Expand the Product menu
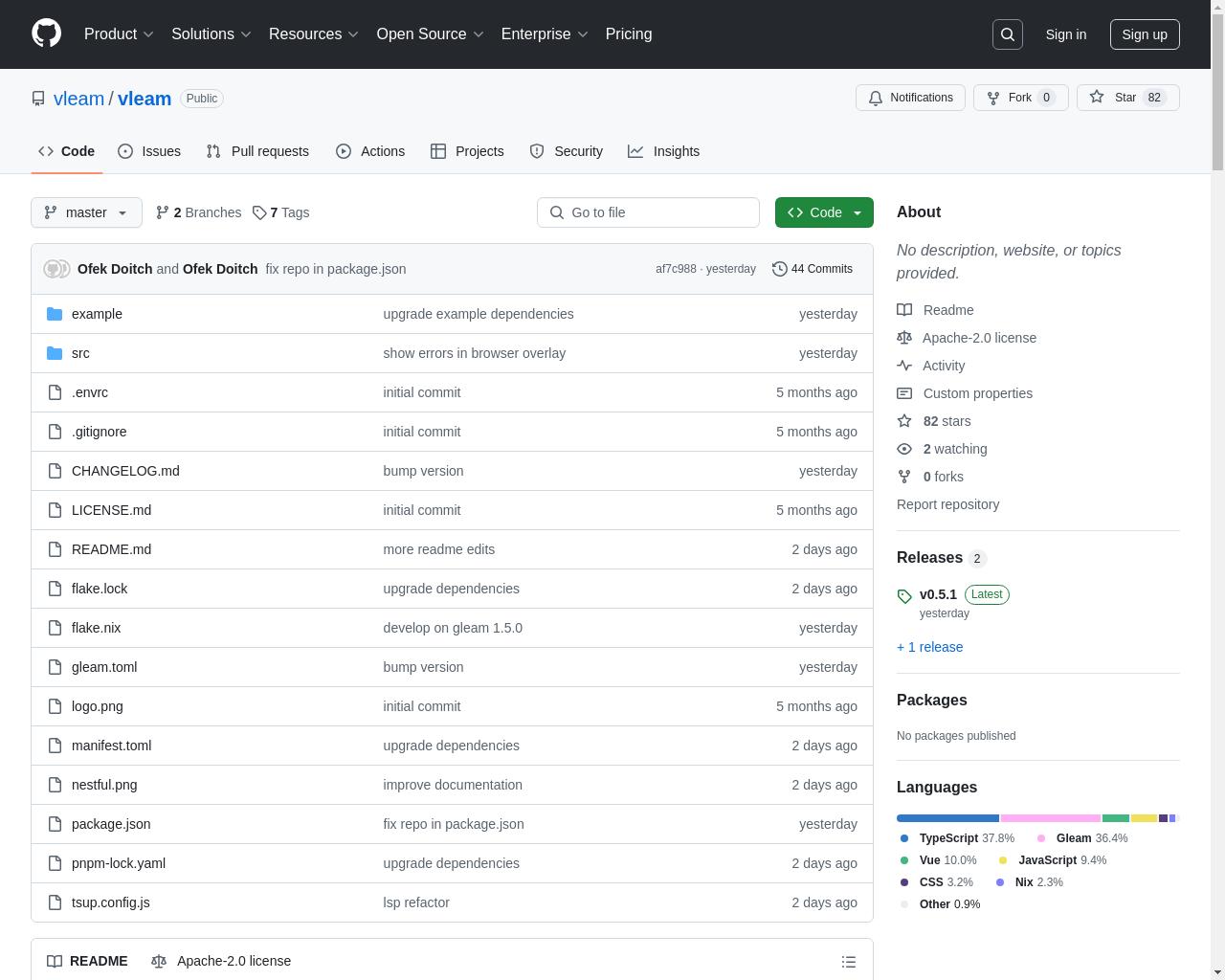 (x=119, y=33)
